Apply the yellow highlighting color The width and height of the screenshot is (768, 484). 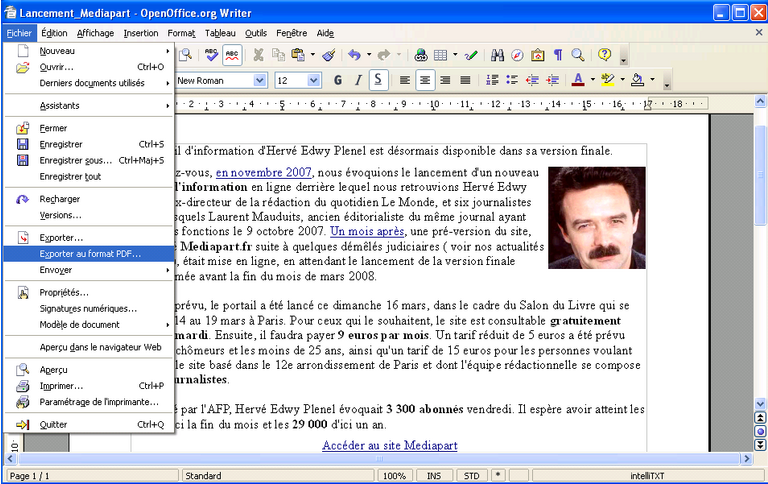pyautogui.click(x=608, y=80)
